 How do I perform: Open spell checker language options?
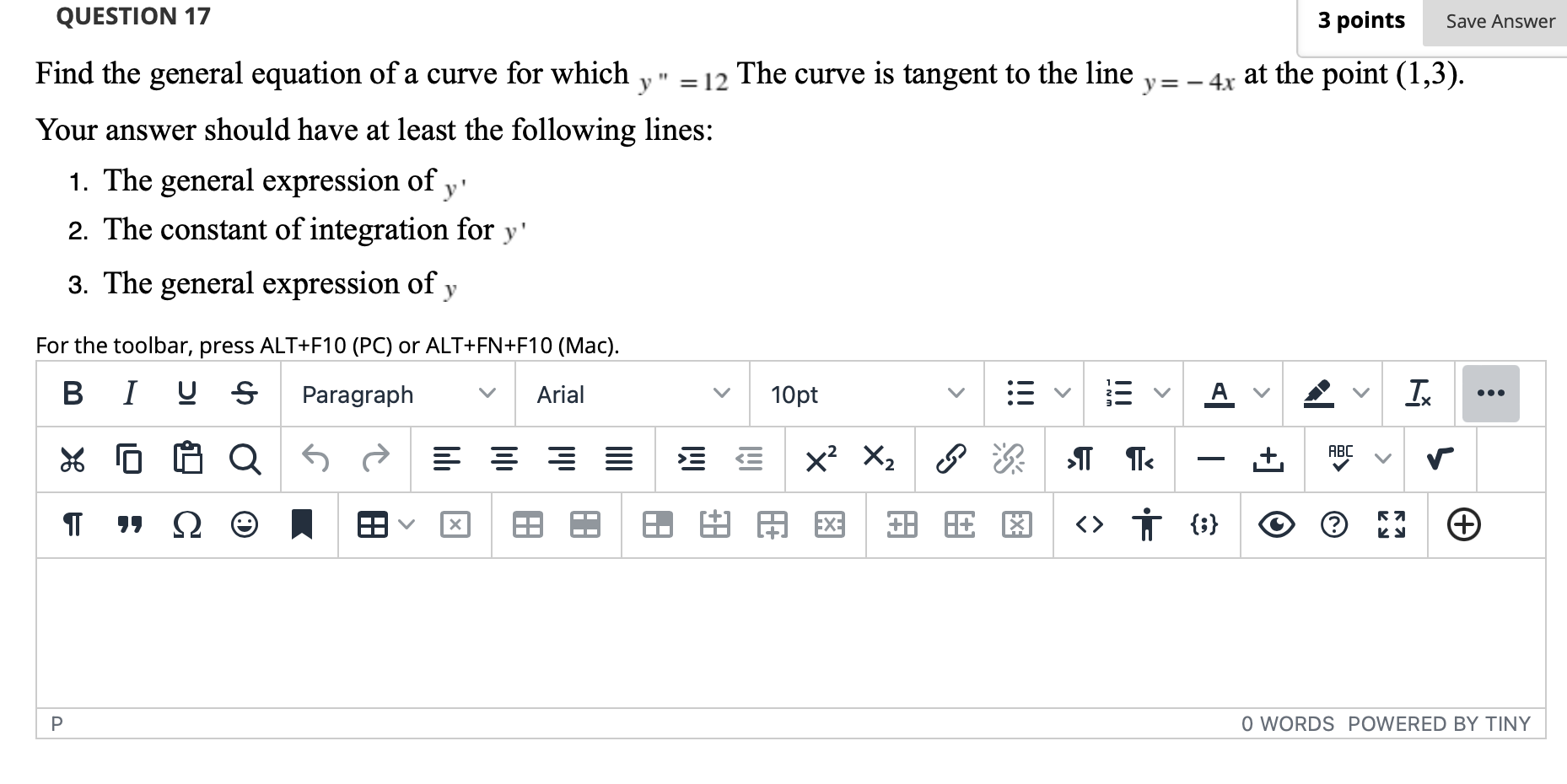(x=1382, y=459)
